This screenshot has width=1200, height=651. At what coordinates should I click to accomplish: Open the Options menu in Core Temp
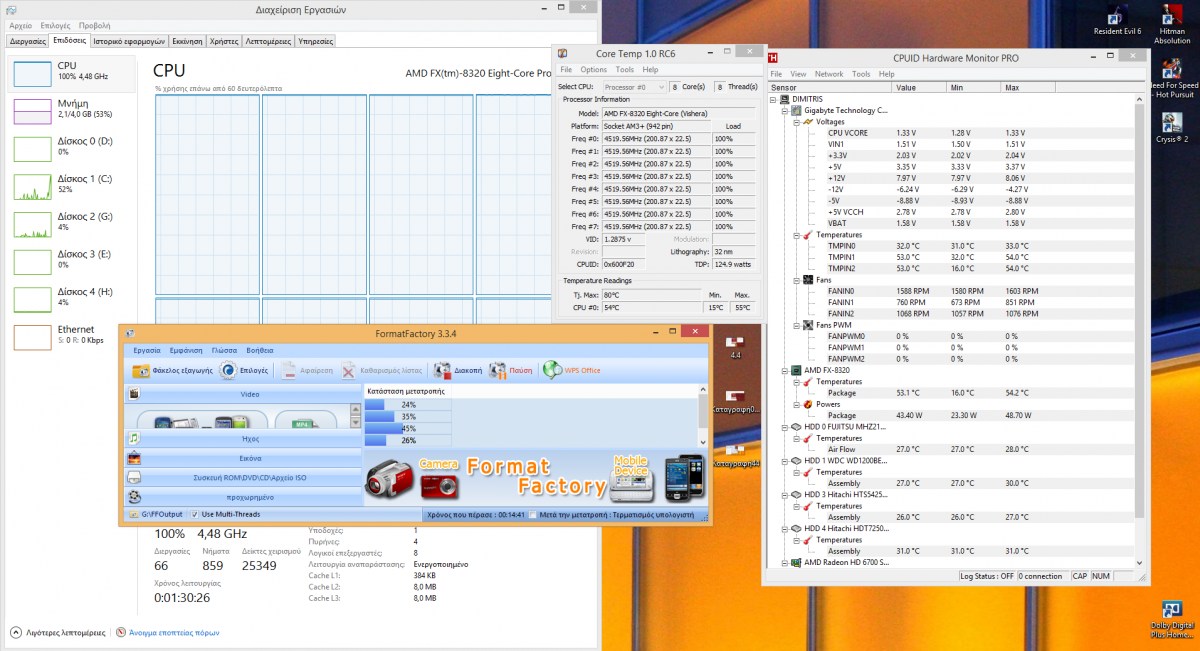pyautogui.click(x=594, y=70)
